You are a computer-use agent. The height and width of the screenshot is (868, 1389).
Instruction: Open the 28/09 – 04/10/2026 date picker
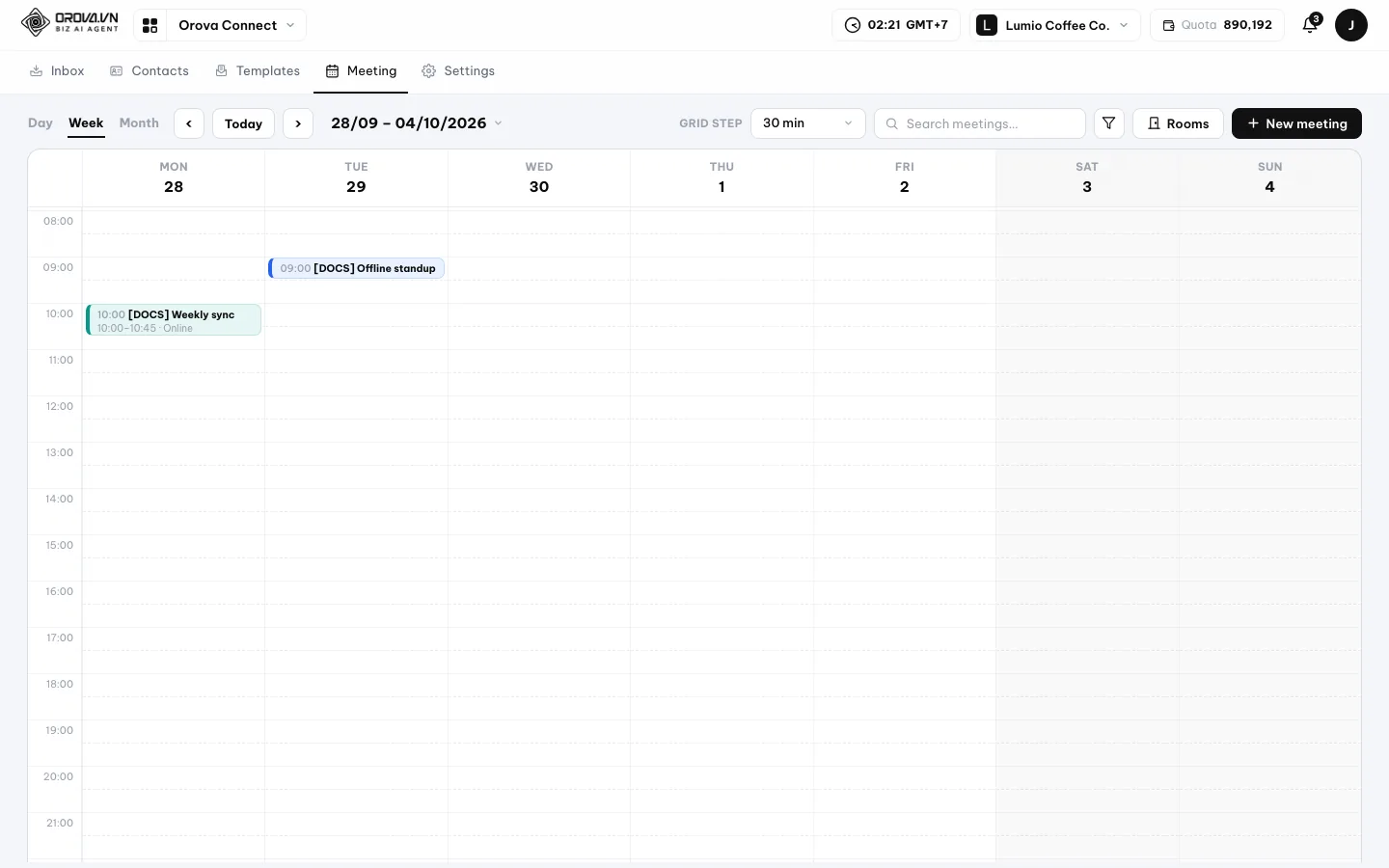tap(417, 123)
